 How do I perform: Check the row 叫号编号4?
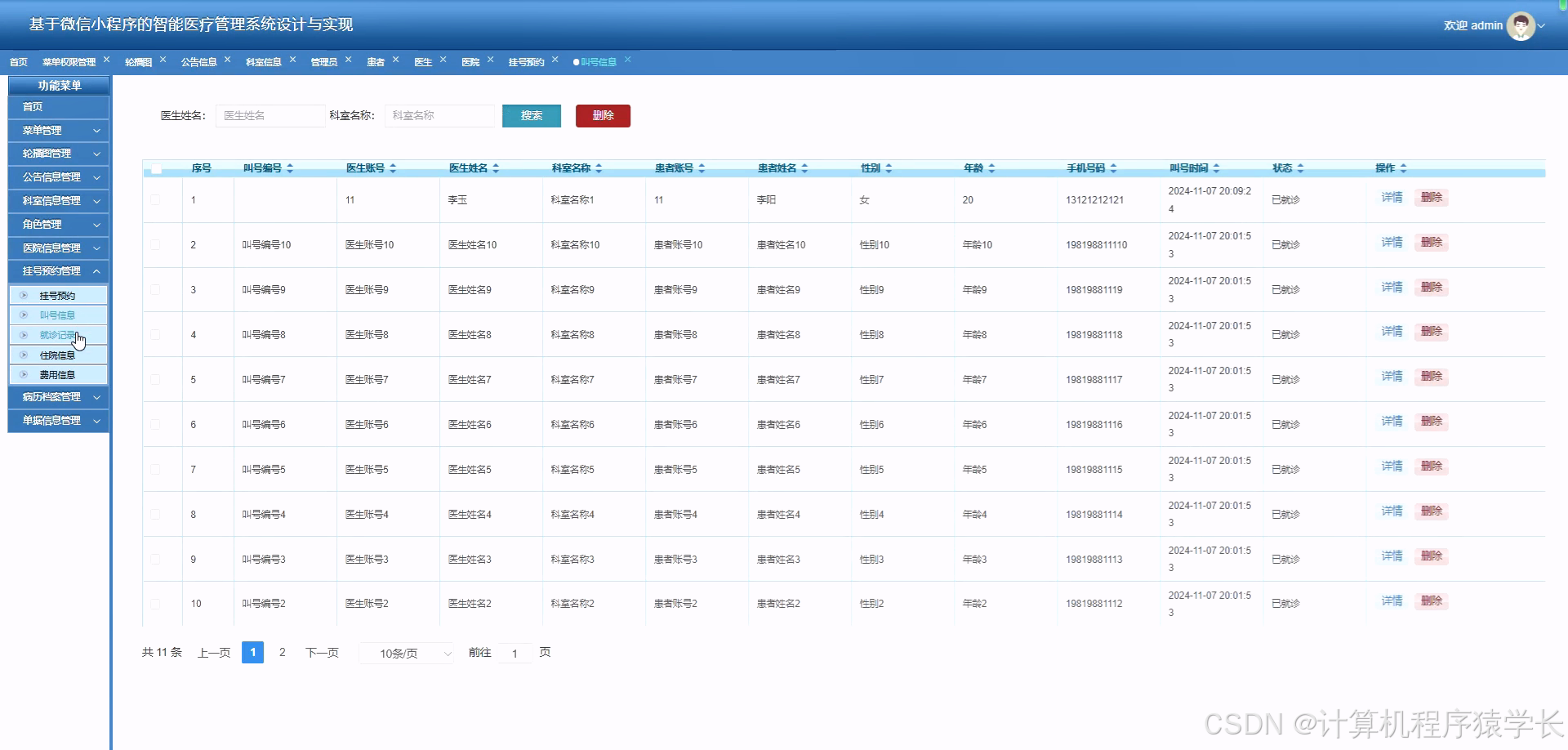coord(155,515)
